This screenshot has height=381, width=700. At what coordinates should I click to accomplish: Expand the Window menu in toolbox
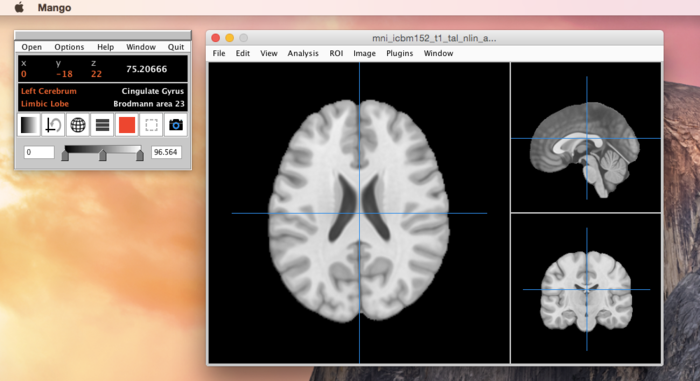click(x=141, y=47)
